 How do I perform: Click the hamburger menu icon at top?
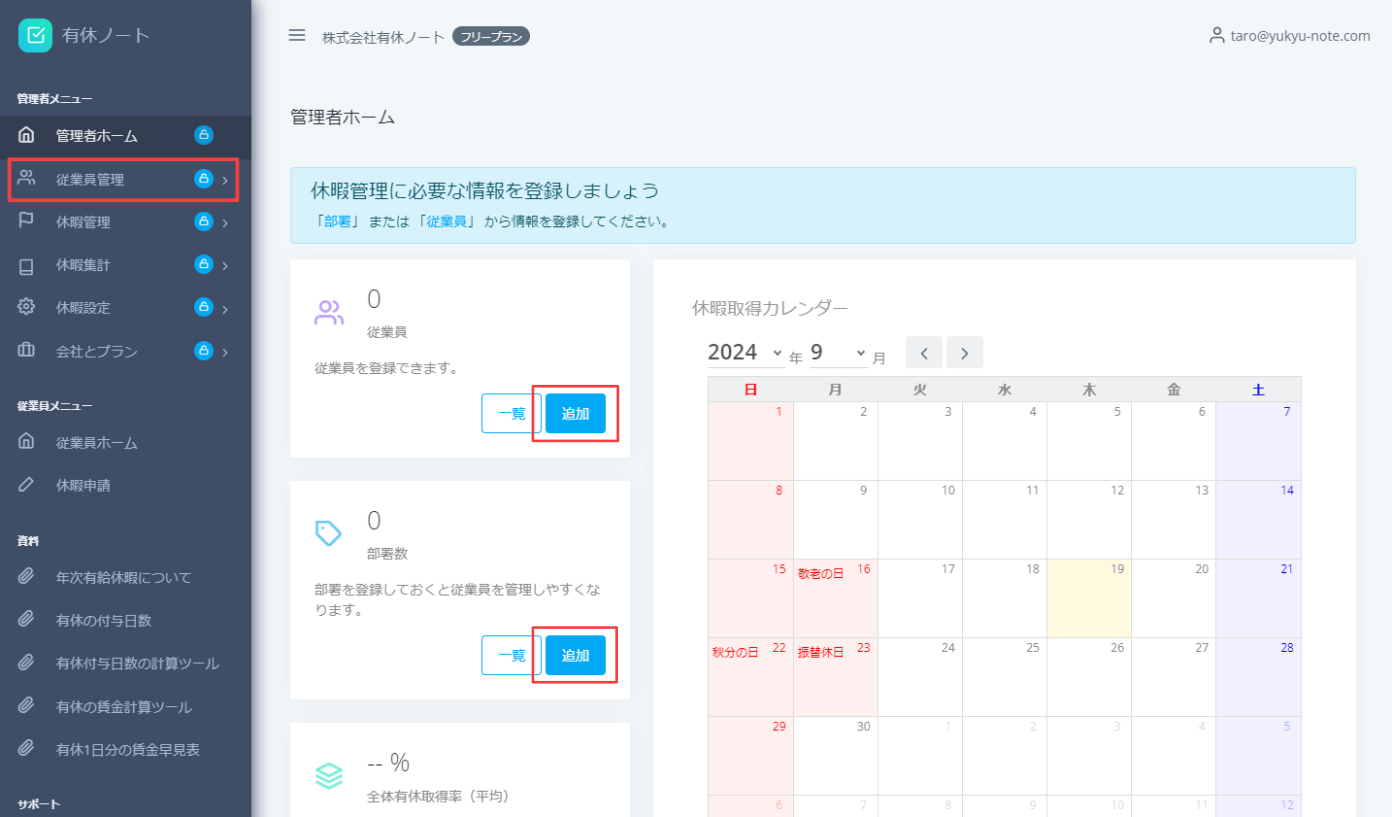click(x=297, y=35)
